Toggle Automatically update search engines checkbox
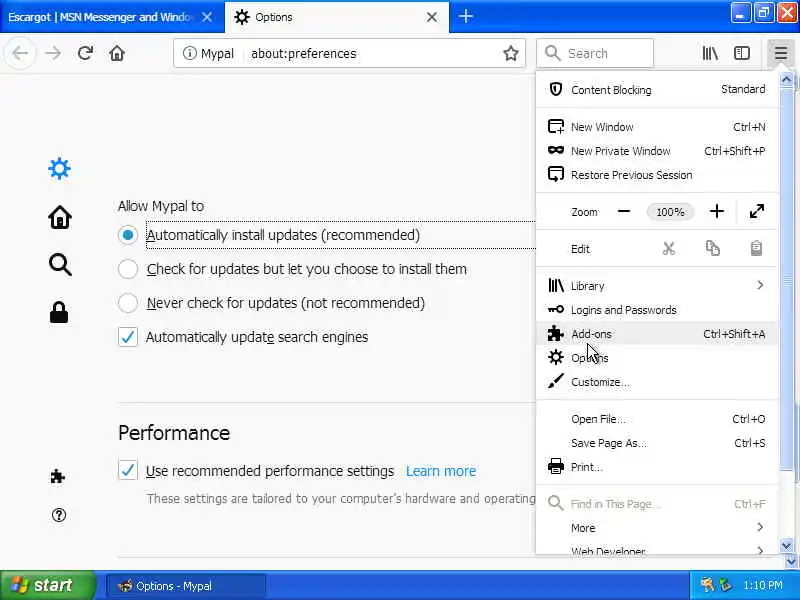 tap(128, 337)
